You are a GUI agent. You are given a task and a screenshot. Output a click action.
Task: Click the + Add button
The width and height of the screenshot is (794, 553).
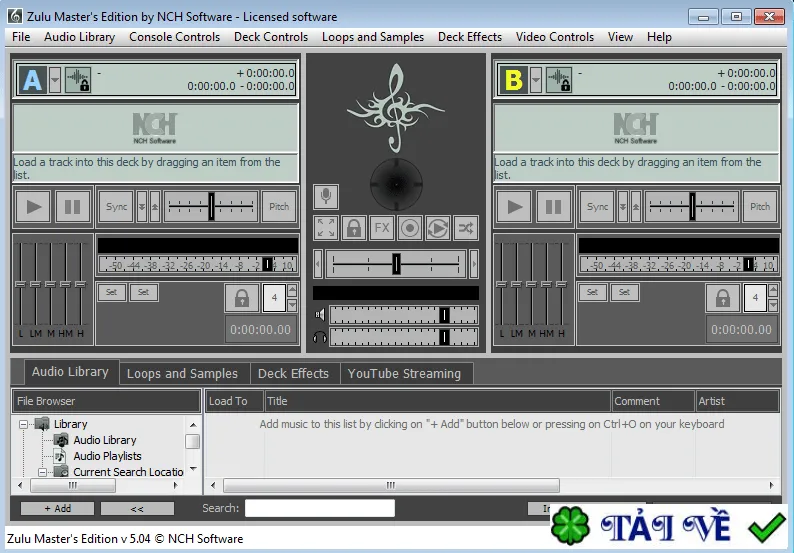coord(57,508)
